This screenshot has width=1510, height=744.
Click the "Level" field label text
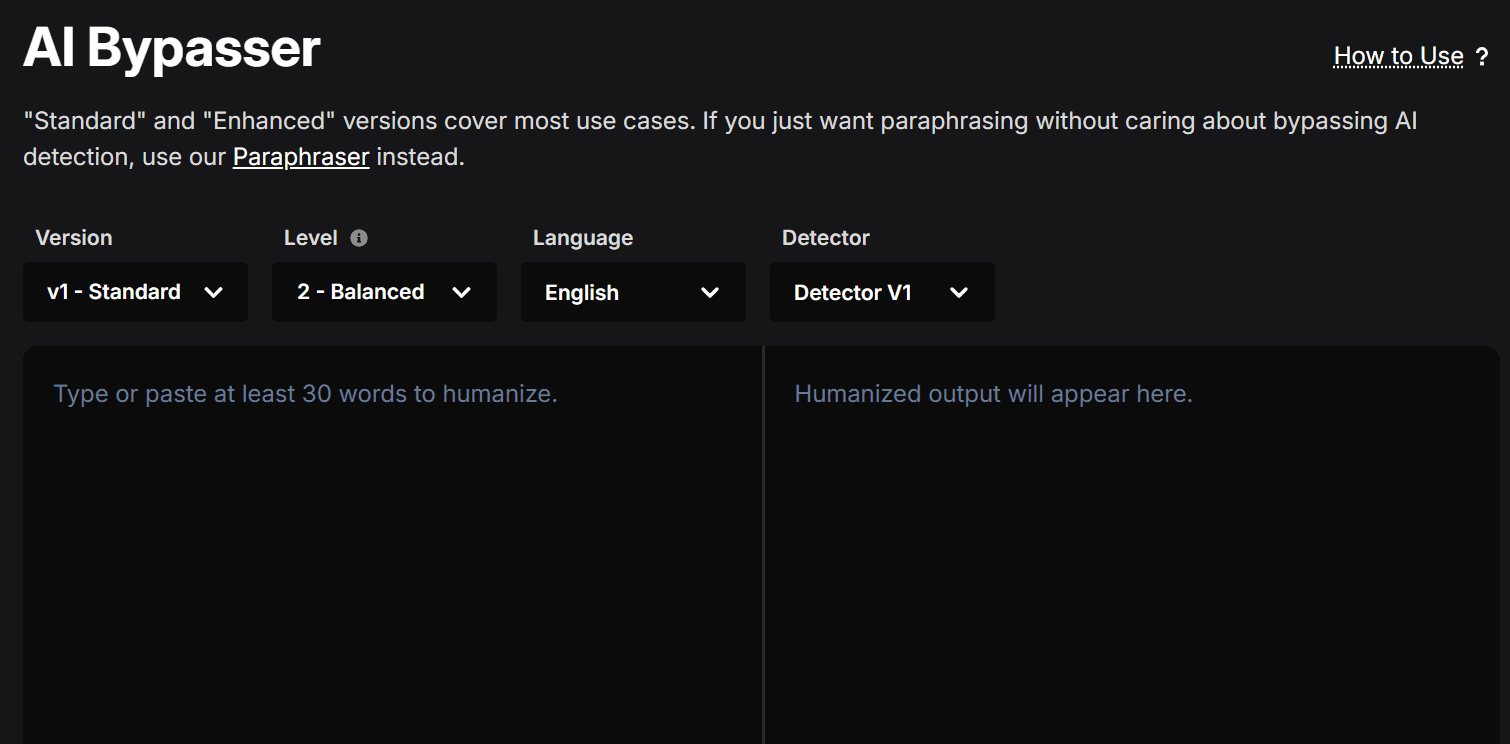tap(311, 238)
